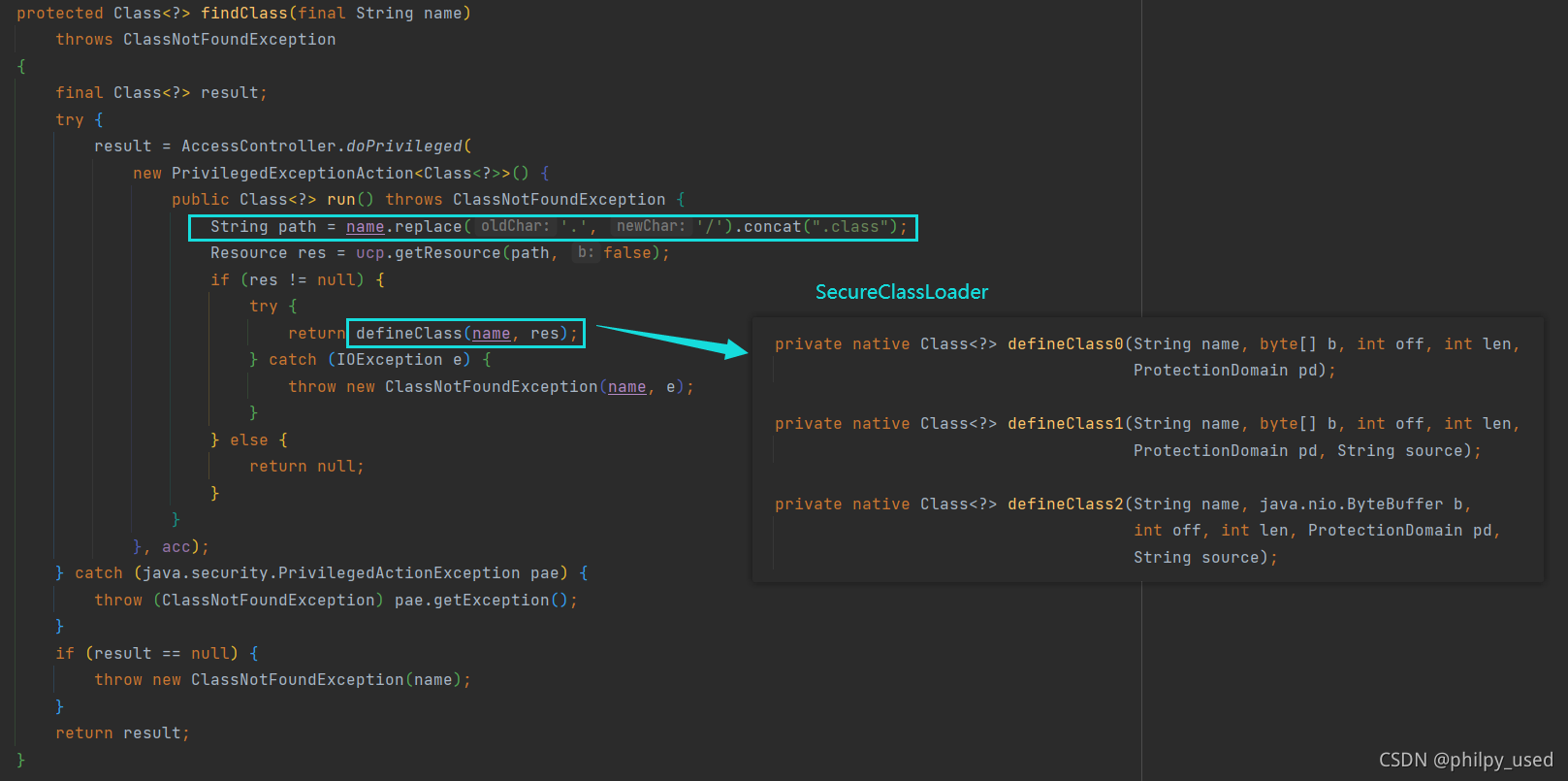1568x781 pixels.
Task: Click the 'return result;' statement
Action: point(122,732)
